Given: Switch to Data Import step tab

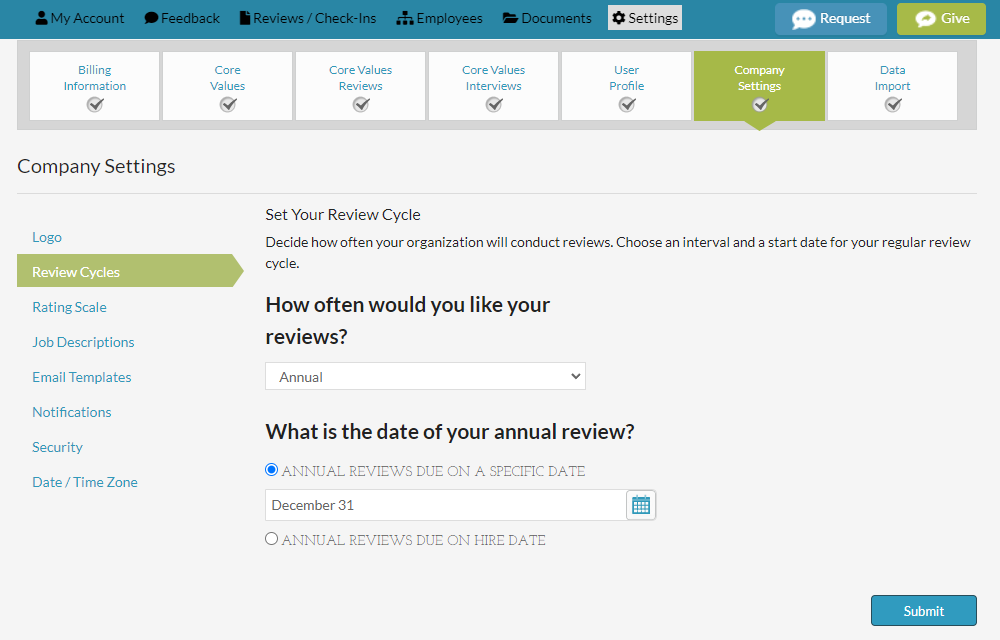Looking at the screenshot, I should point(892,86).
